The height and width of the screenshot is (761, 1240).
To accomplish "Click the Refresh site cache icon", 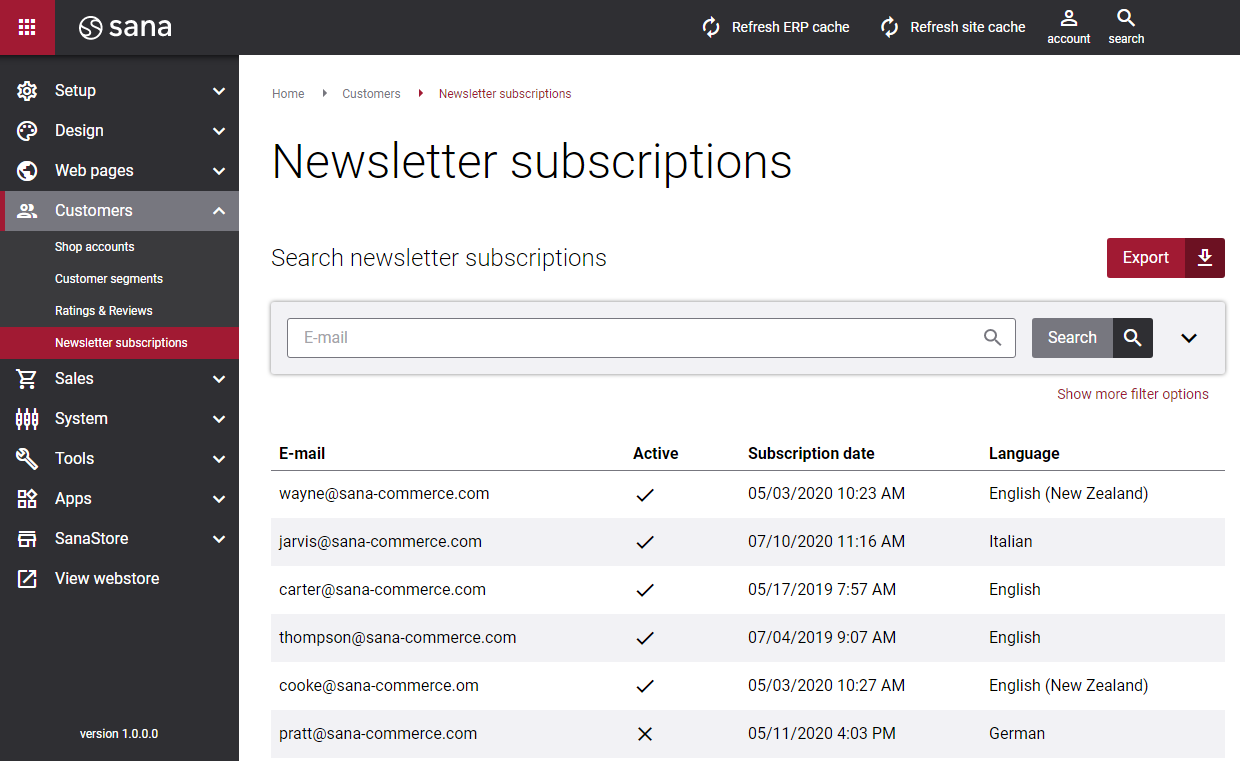I will pos(890,27).
